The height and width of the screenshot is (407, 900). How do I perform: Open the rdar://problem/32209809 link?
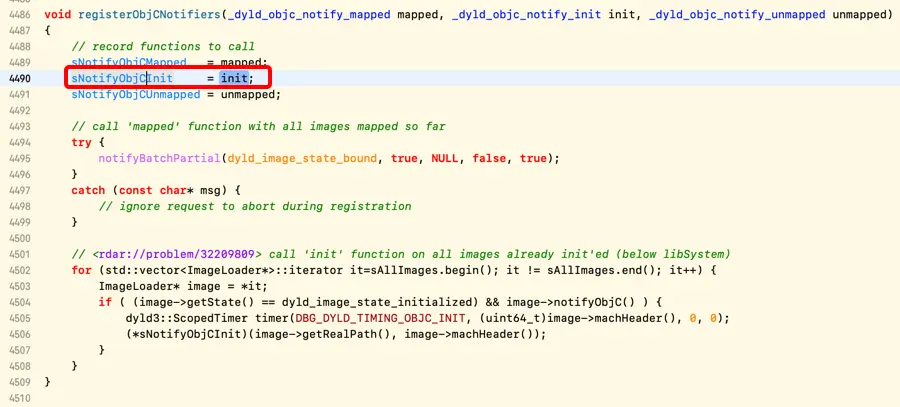[x=177, y=254]
